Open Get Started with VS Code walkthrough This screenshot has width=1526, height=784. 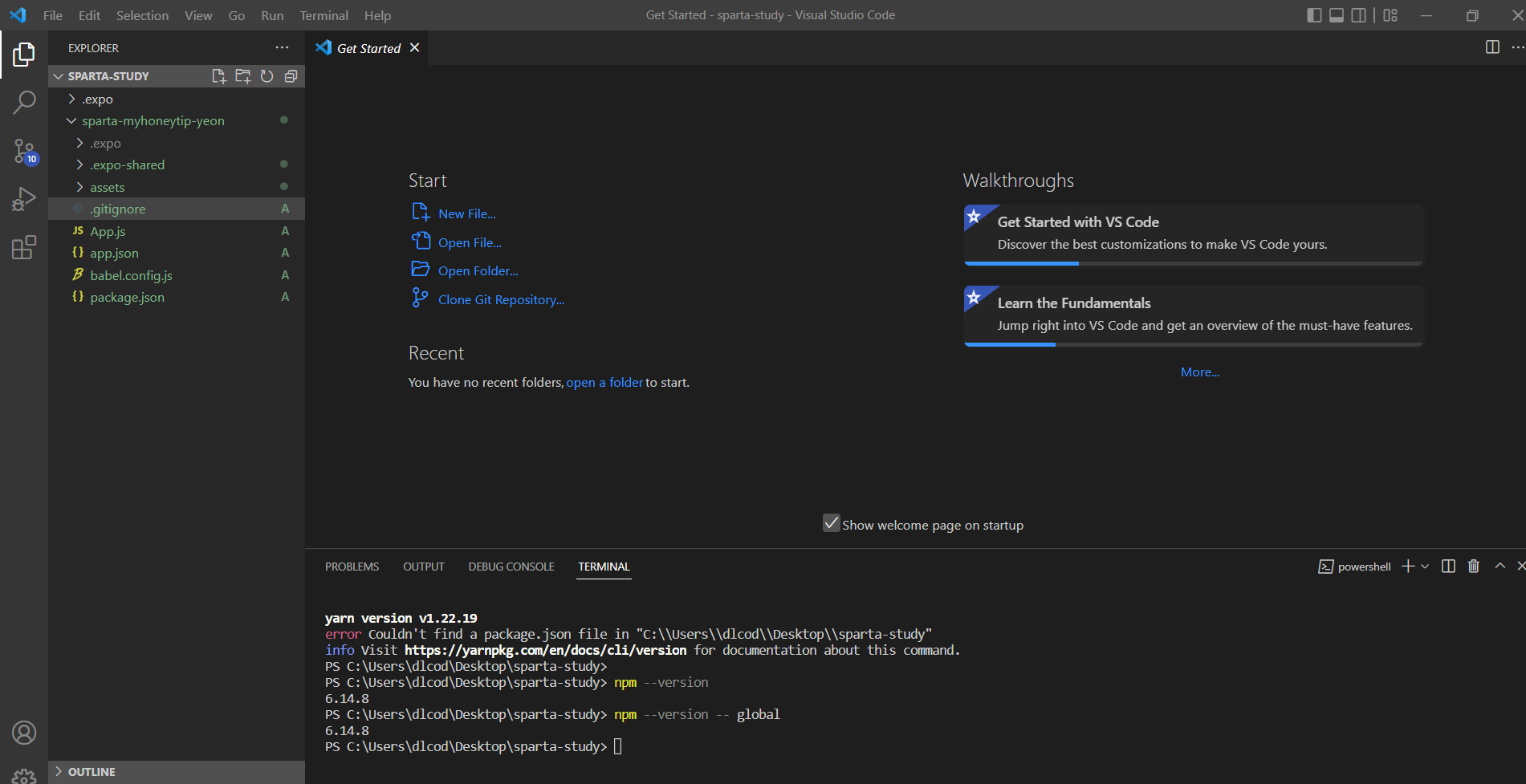[x=1193, y=234]
